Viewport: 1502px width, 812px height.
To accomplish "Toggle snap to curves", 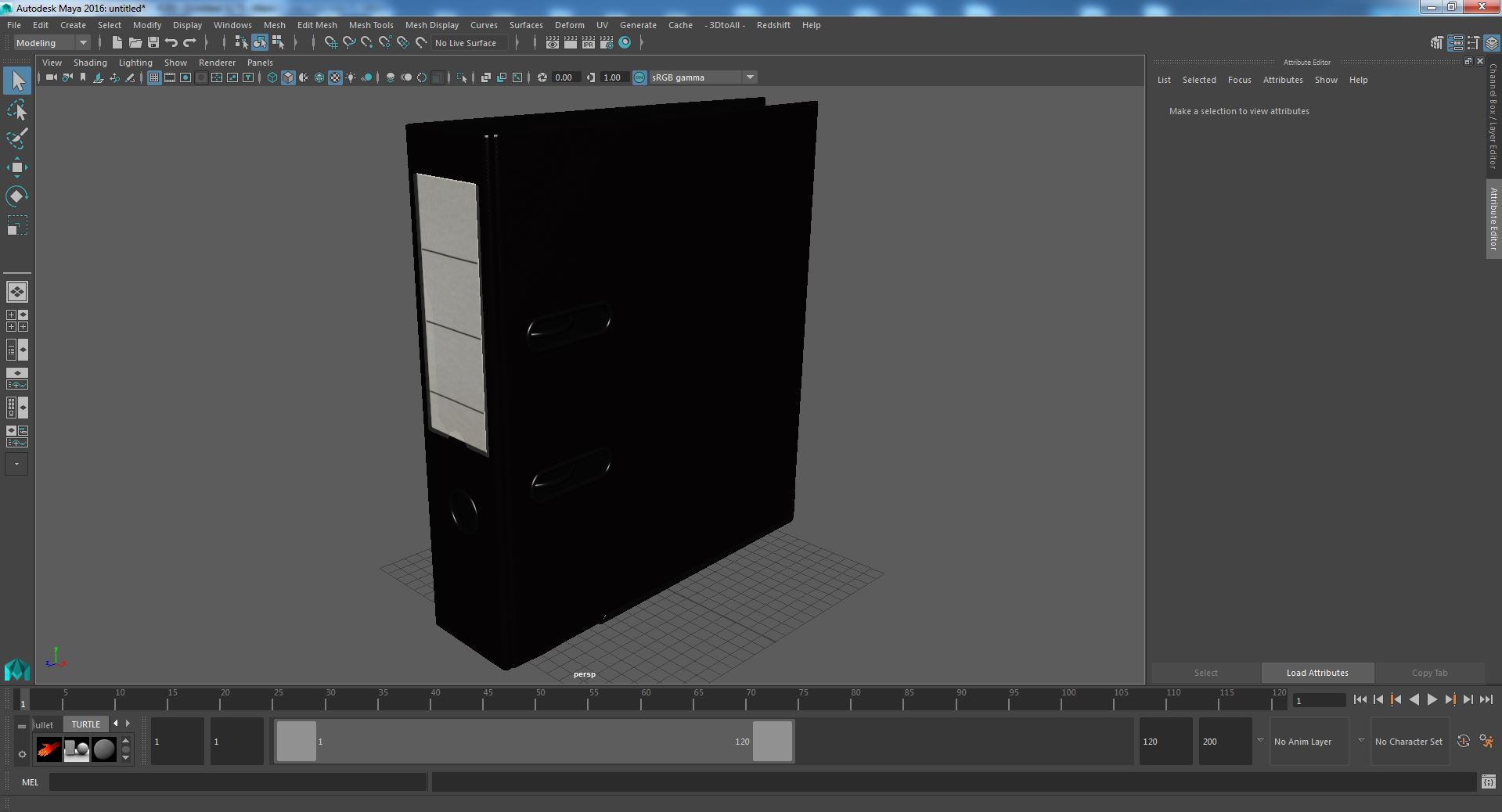I will tap(349, 43).
